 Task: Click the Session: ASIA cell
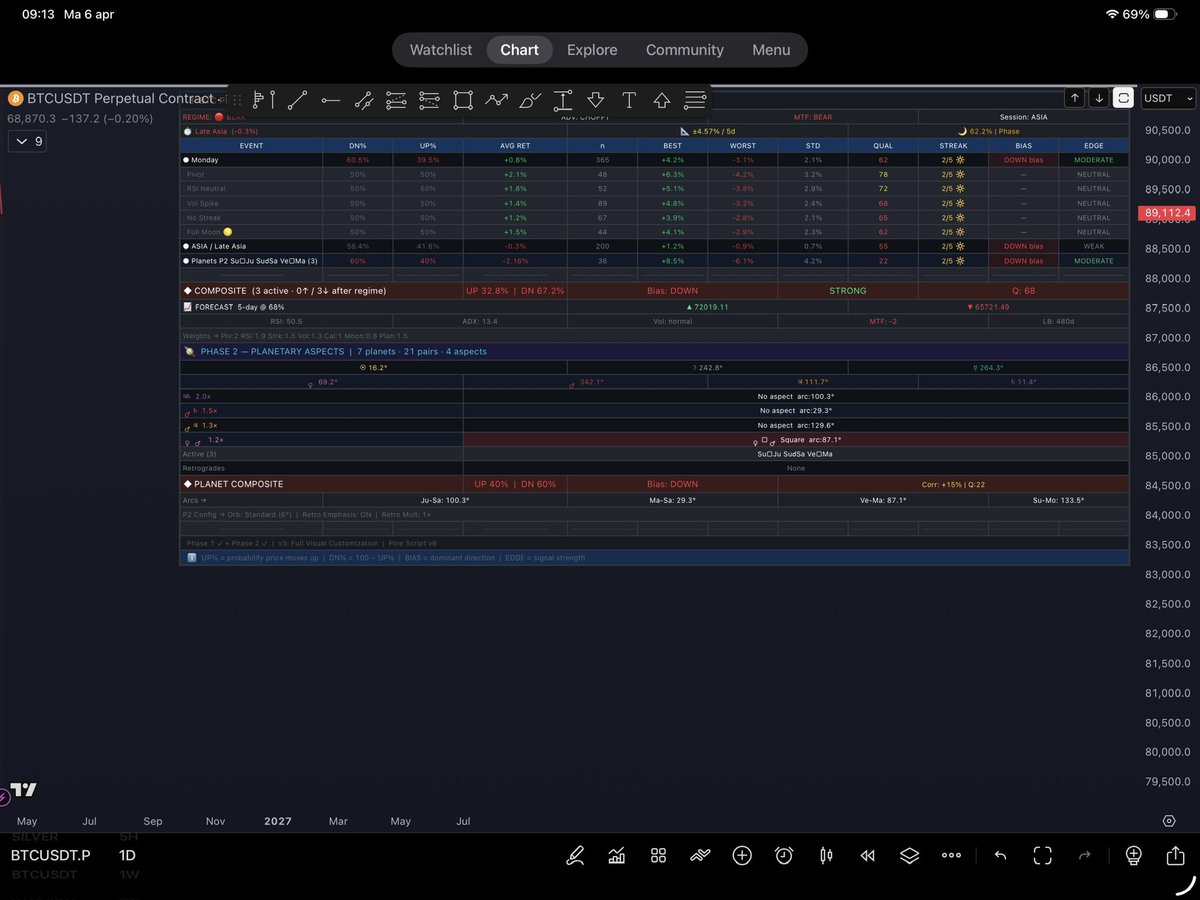click(1024, 117)
